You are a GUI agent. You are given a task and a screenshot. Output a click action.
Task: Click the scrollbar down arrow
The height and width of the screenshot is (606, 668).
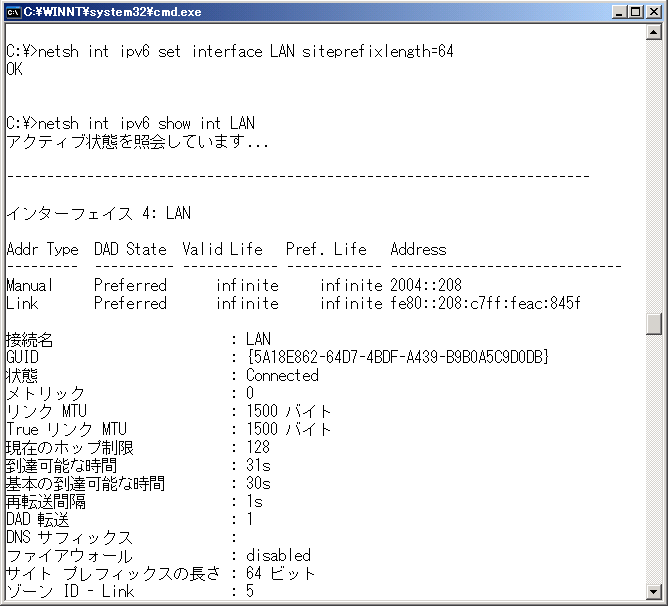coord(655,589)
